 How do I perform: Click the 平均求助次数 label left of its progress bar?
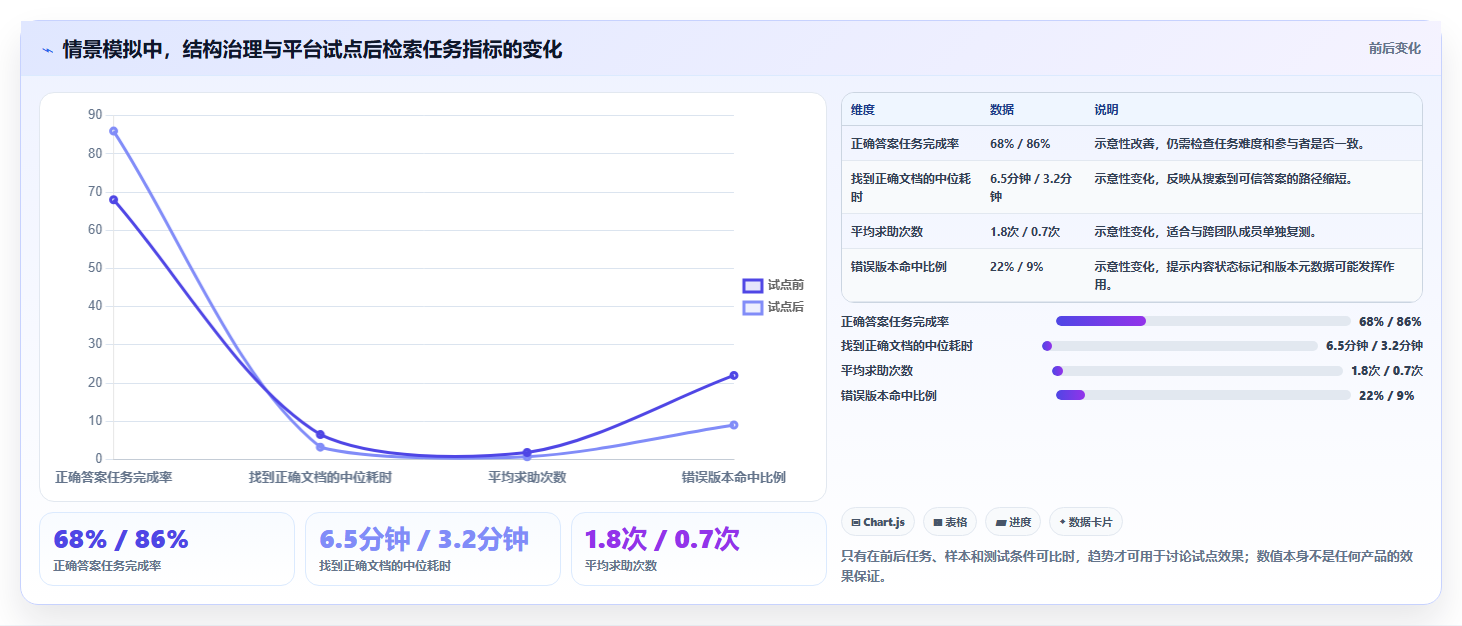877,371
